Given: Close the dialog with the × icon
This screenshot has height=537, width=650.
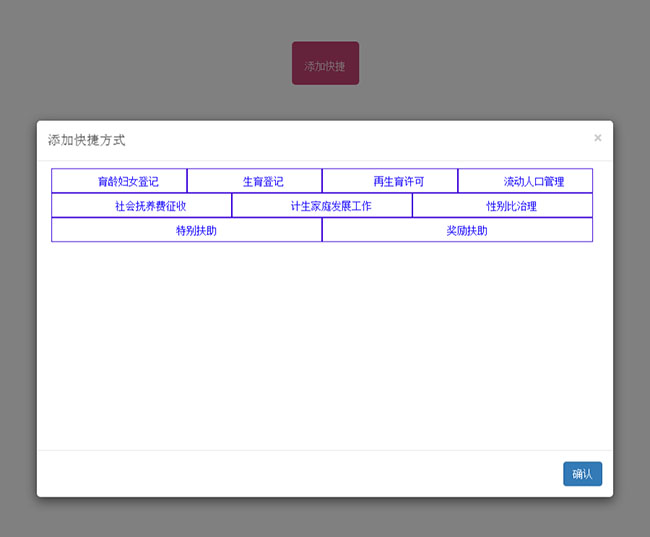Looking at the screenshot, I should tap(597, 138).
